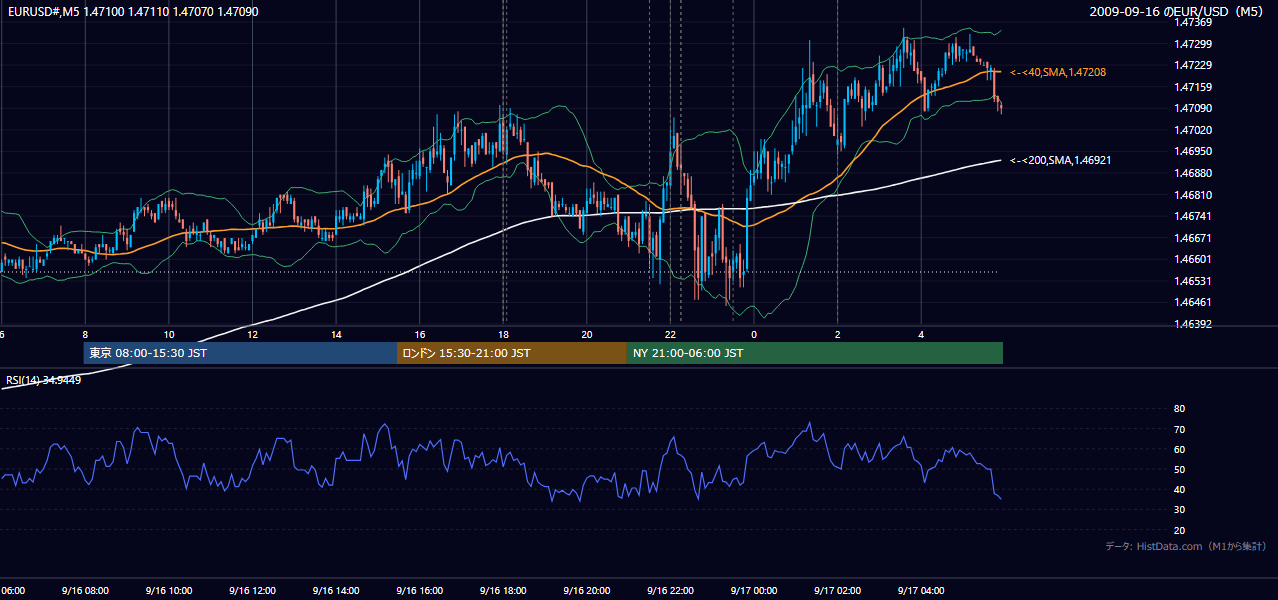Click the RSI scale level 40

pyautogui.click(x=1179, y=489)
